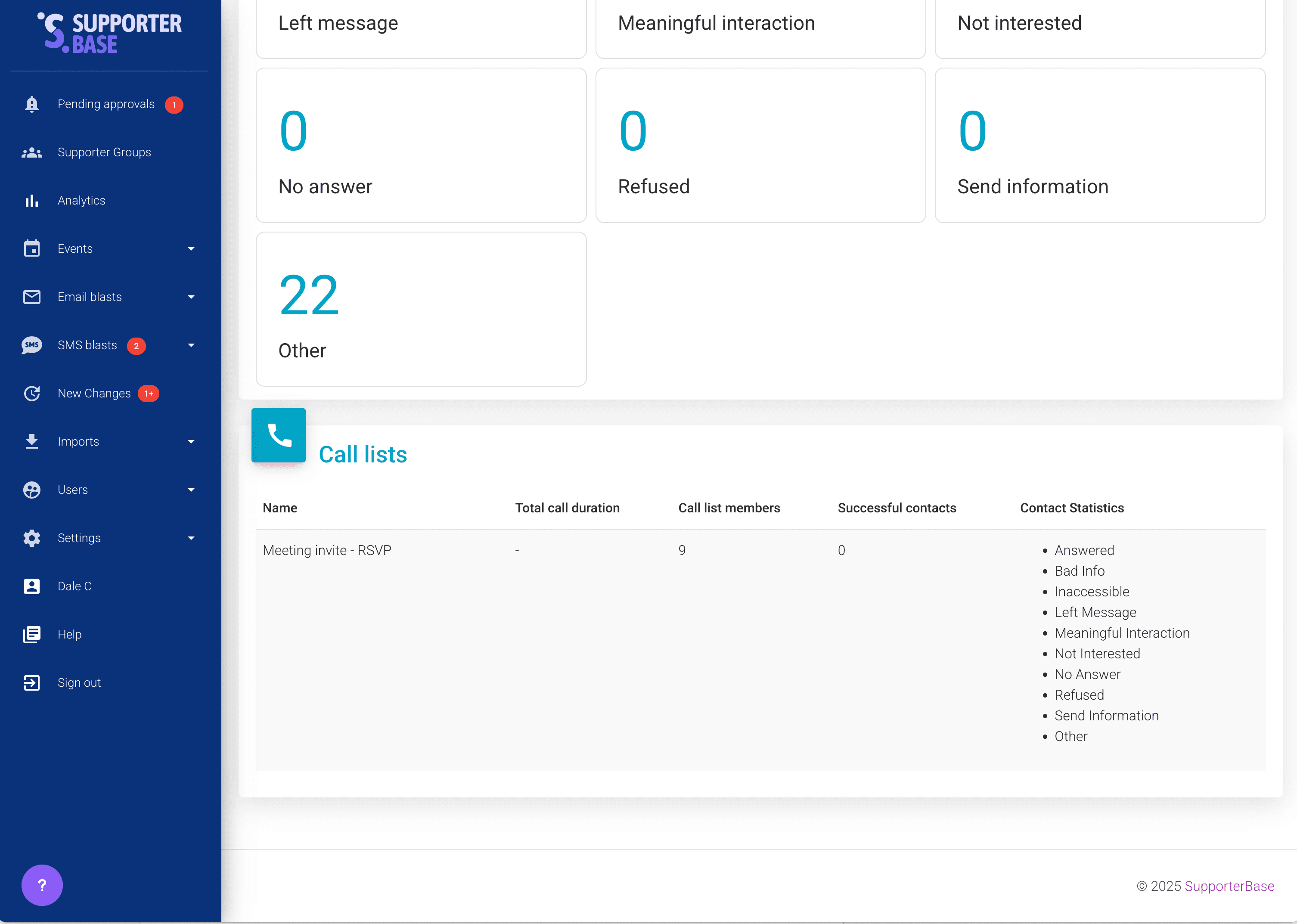Click the Supporter Groups people icon
Screen dimensions: 1297x924
coord(32,152)
